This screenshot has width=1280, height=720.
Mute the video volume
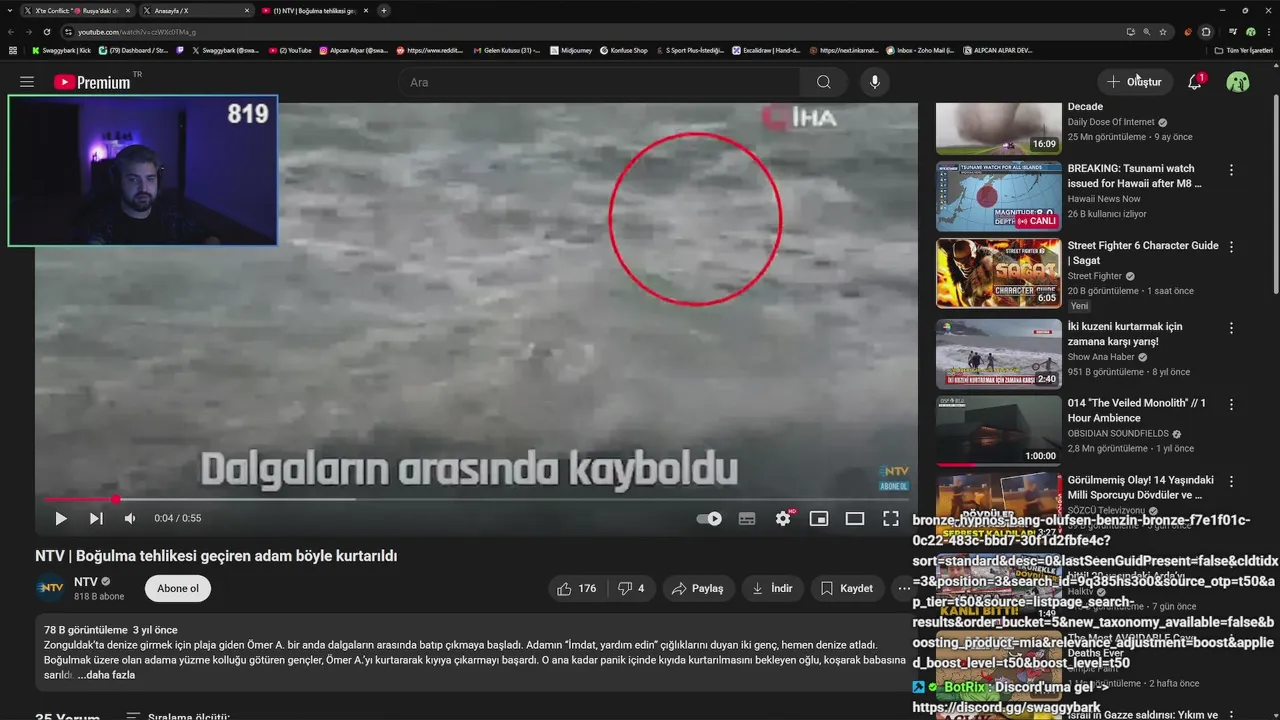pos(130,518)
